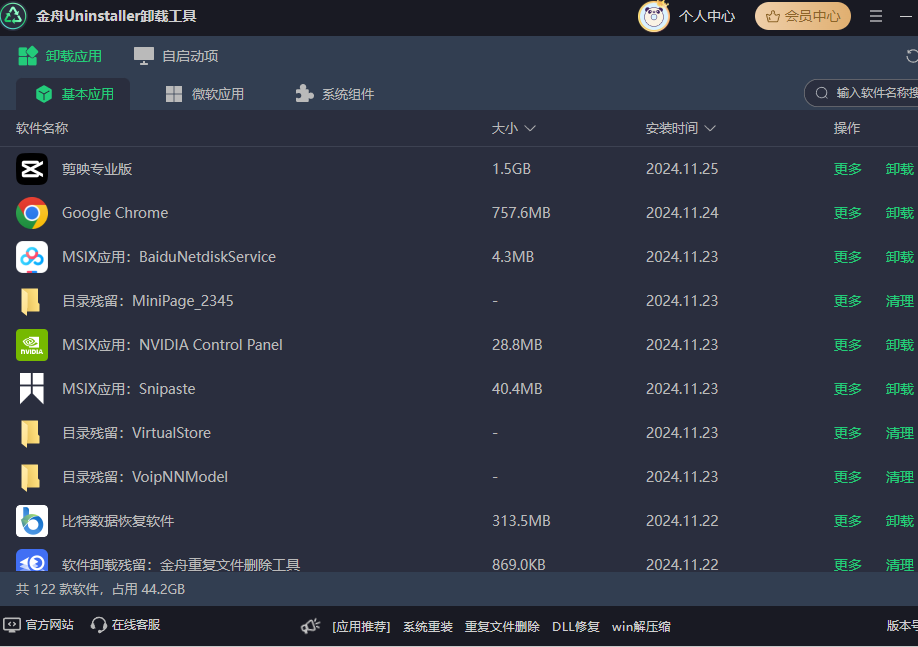Click 更多 for VoipNNModel

847,477
